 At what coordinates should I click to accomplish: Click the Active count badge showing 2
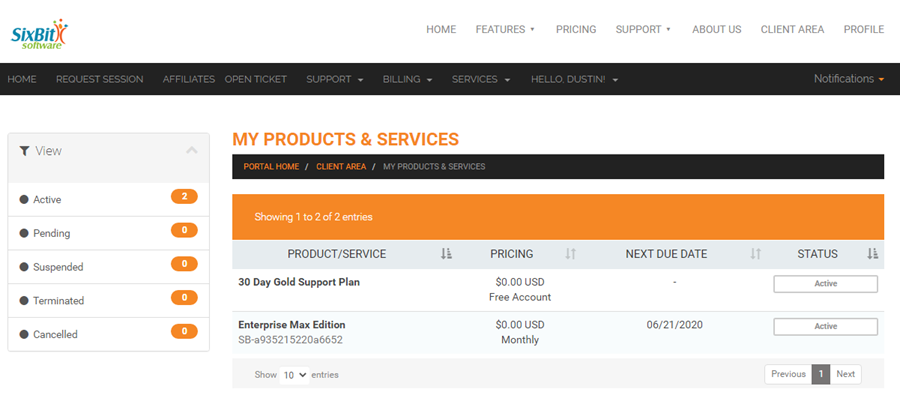[184, 197]
